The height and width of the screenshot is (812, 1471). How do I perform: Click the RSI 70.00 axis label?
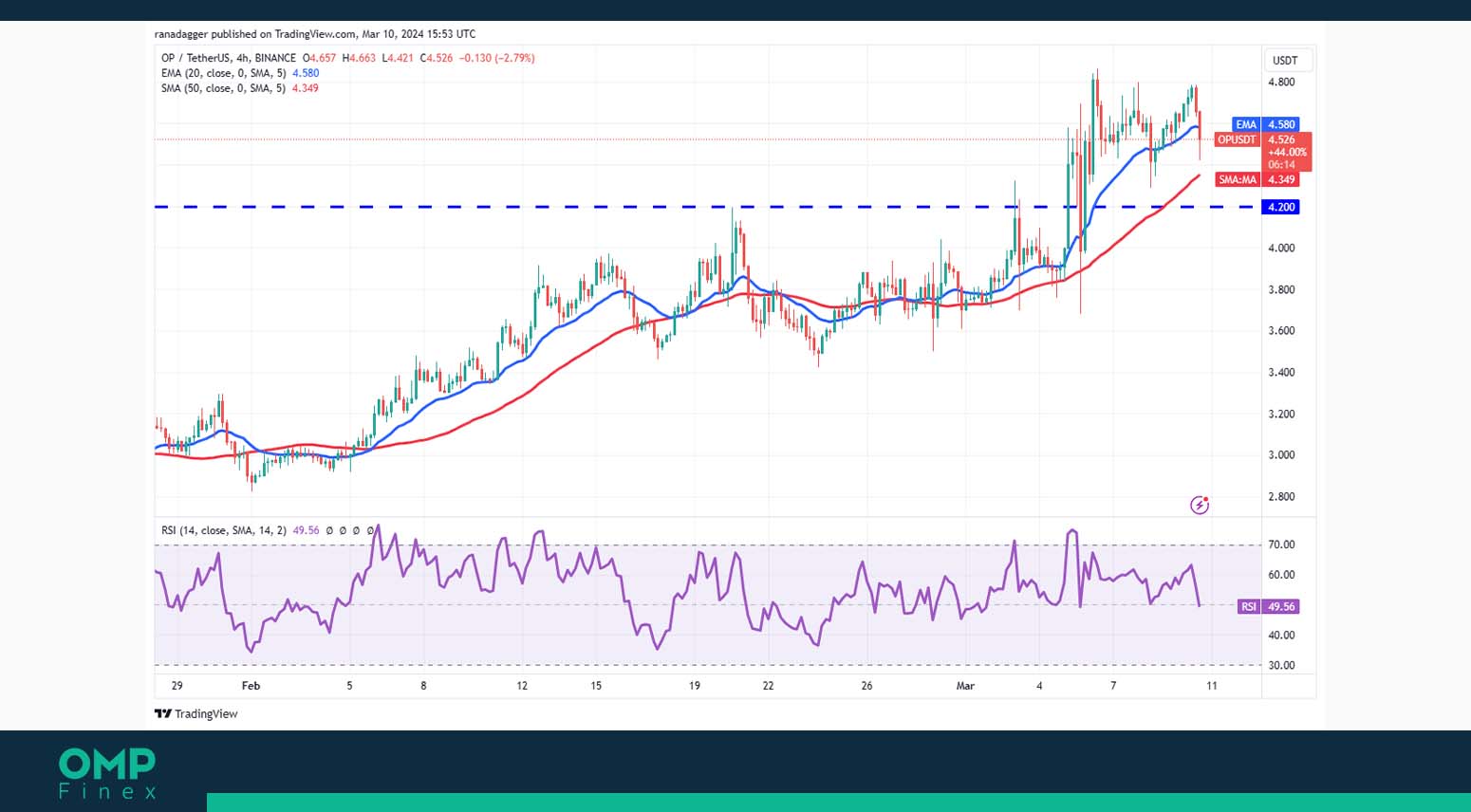point(1281,544)
